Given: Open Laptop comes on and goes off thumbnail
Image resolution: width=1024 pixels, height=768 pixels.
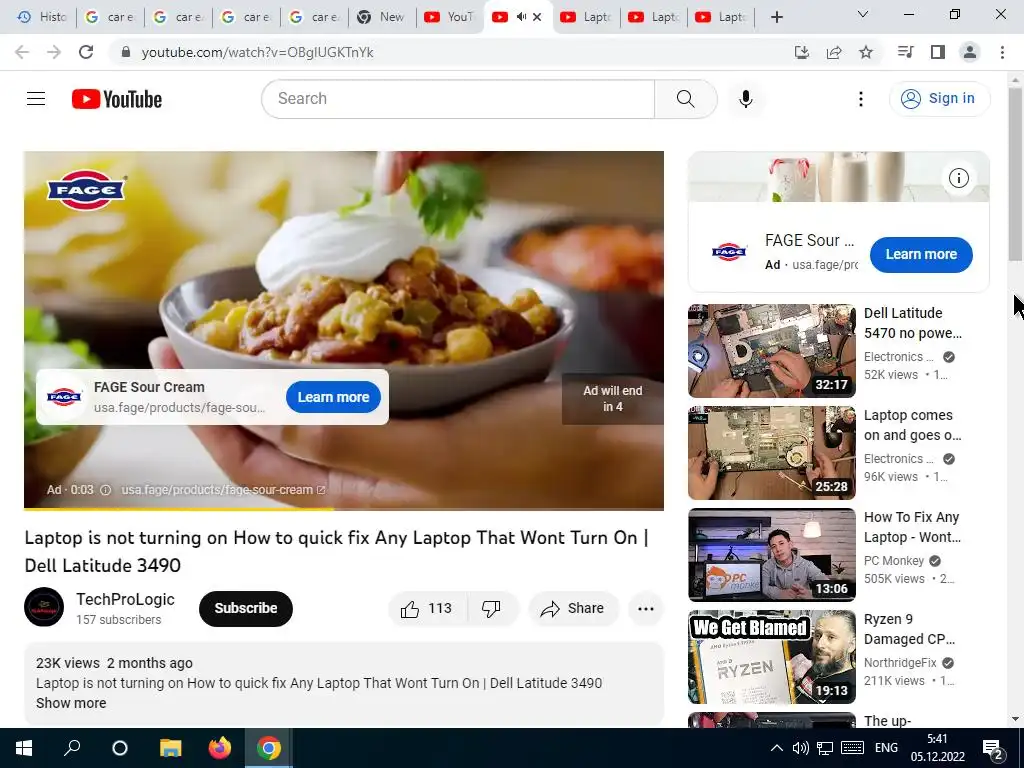Looking at the screenshot, I should tap(771, 453).
